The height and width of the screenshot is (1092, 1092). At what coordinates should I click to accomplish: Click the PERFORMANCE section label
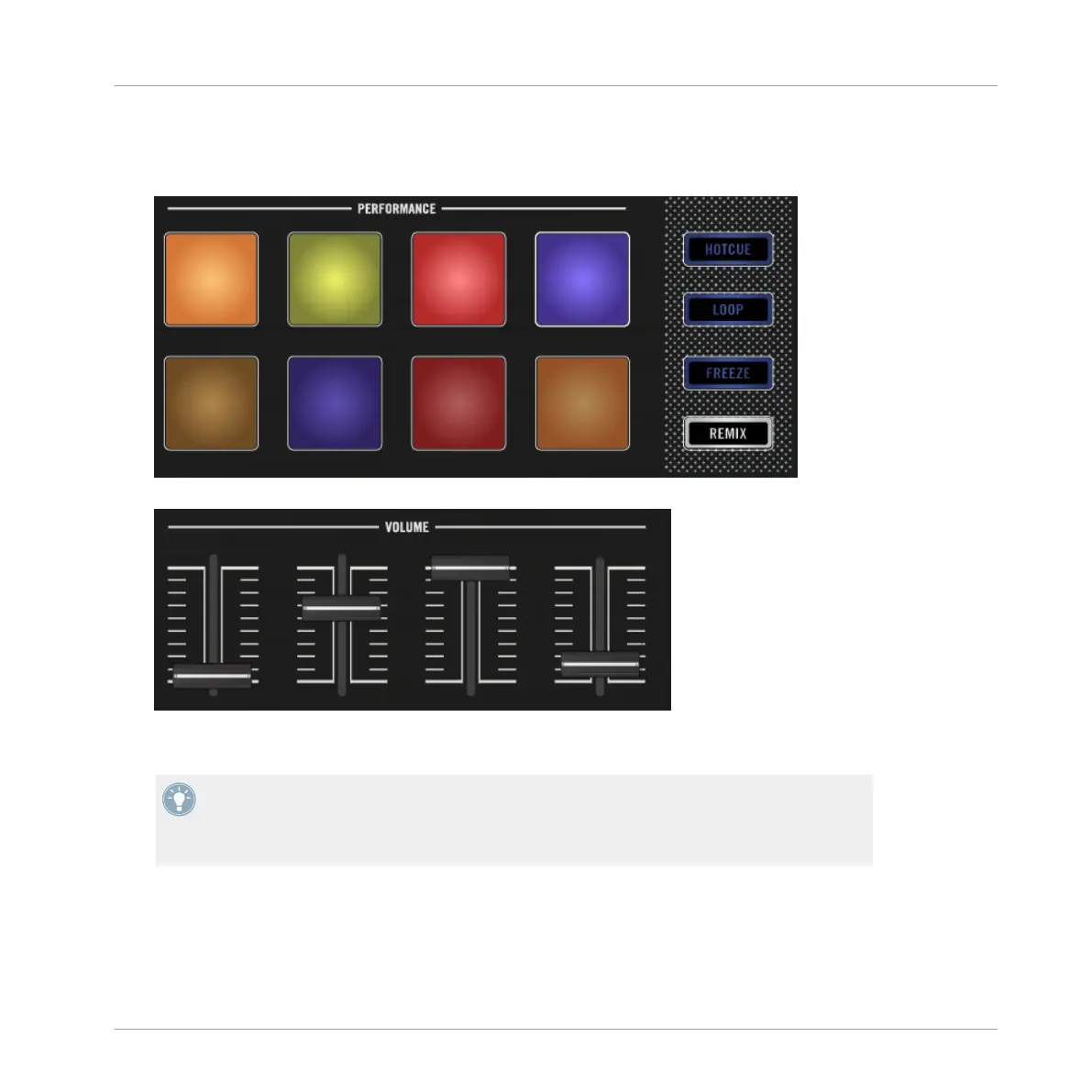click(x=396, y=209)
